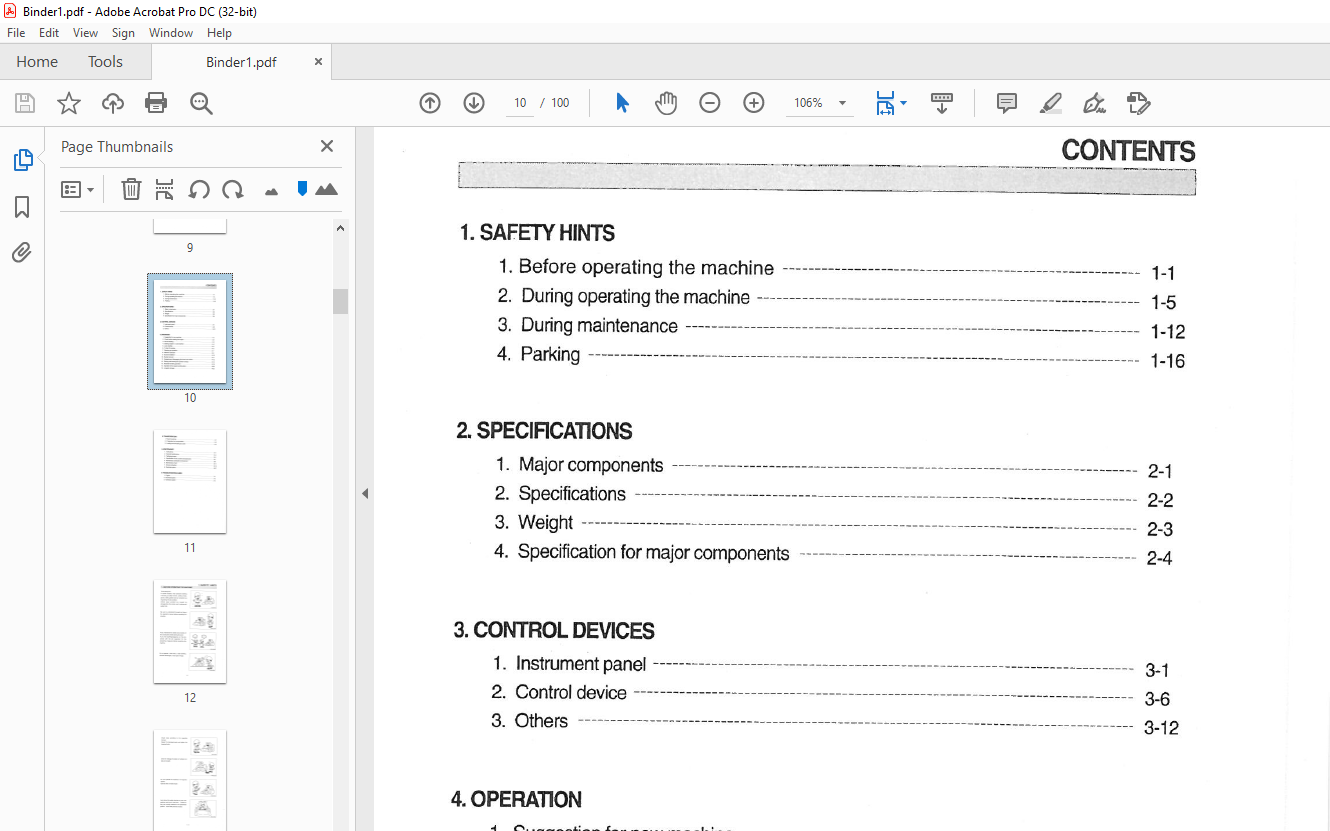1330x831 pixels.
Task: Close the Page Thumbnails panel
Action: (327, 146)
